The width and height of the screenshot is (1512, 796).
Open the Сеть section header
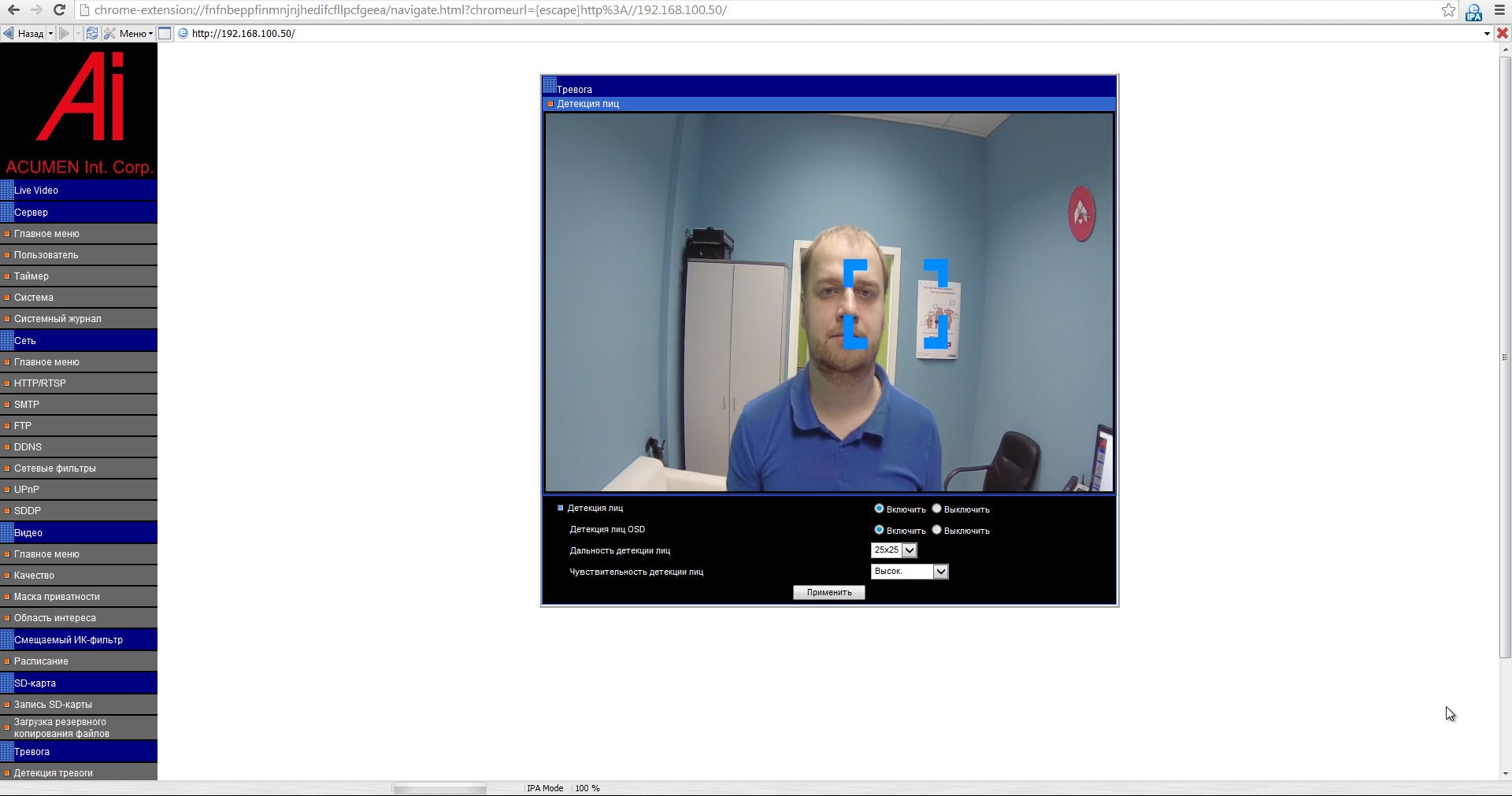click(x=79, y=340)
